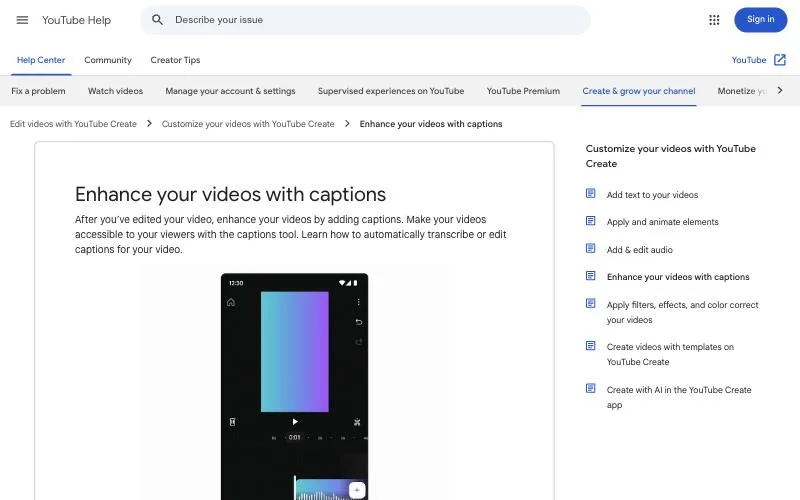The width and height of the screenshot is (800, 500).
Task: Switch to Creator Tips tab
Action: tap(175, 60)
